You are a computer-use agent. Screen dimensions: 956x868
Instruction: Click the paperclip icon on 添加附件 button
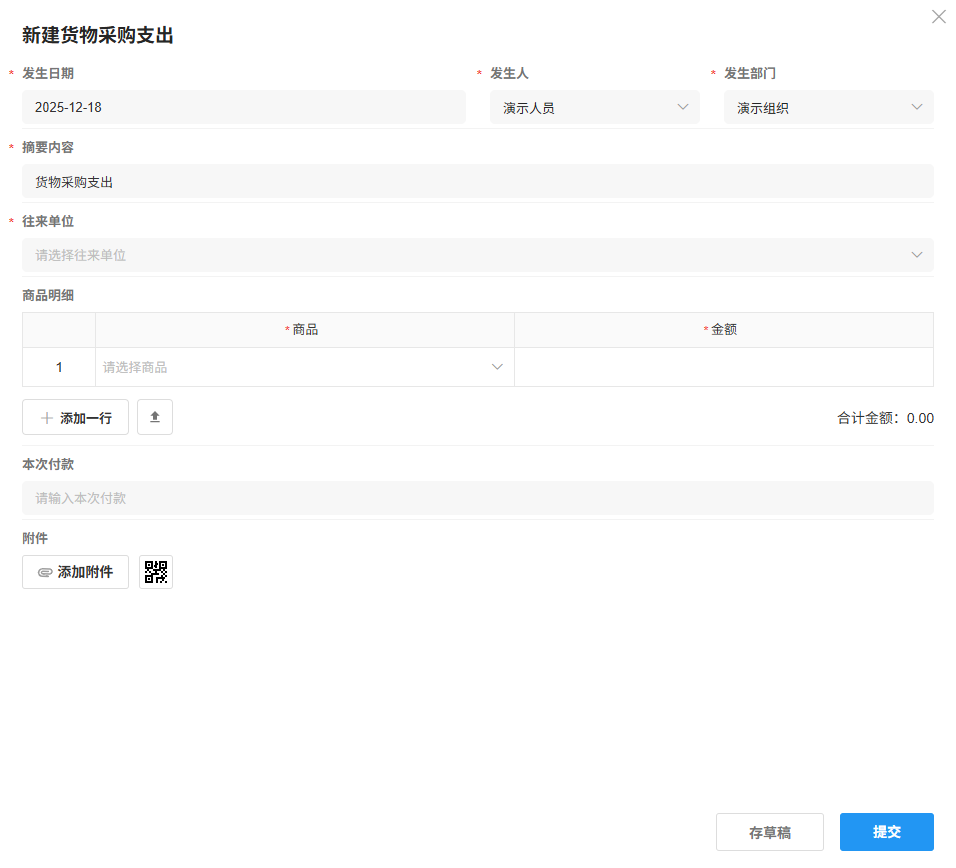(x=44, y=571)
